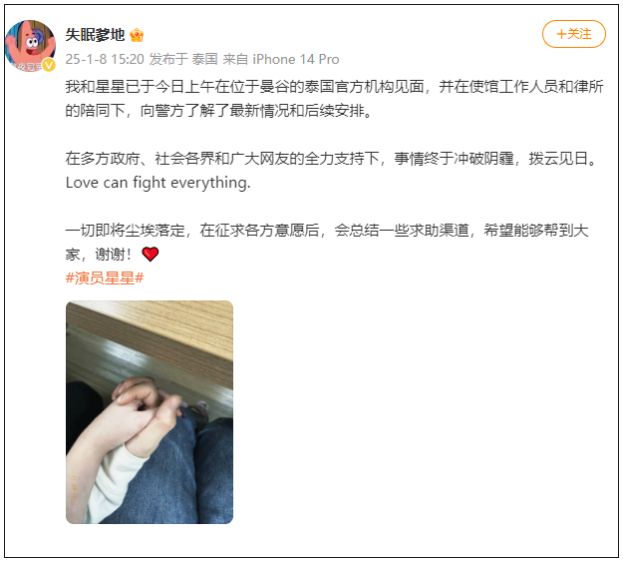Click the iPhone 14 Pro source label
The height and width of the screenshot is (562, 623).
(x=296, y=59)
